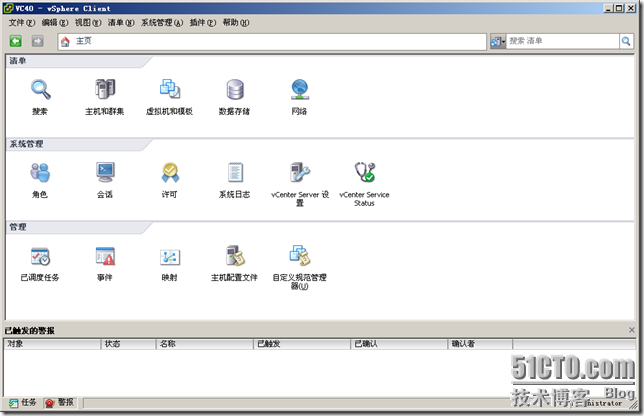The image size is (644, 416).
Task: Open 许可 licensing icon
Action: [x=170, y=172]
